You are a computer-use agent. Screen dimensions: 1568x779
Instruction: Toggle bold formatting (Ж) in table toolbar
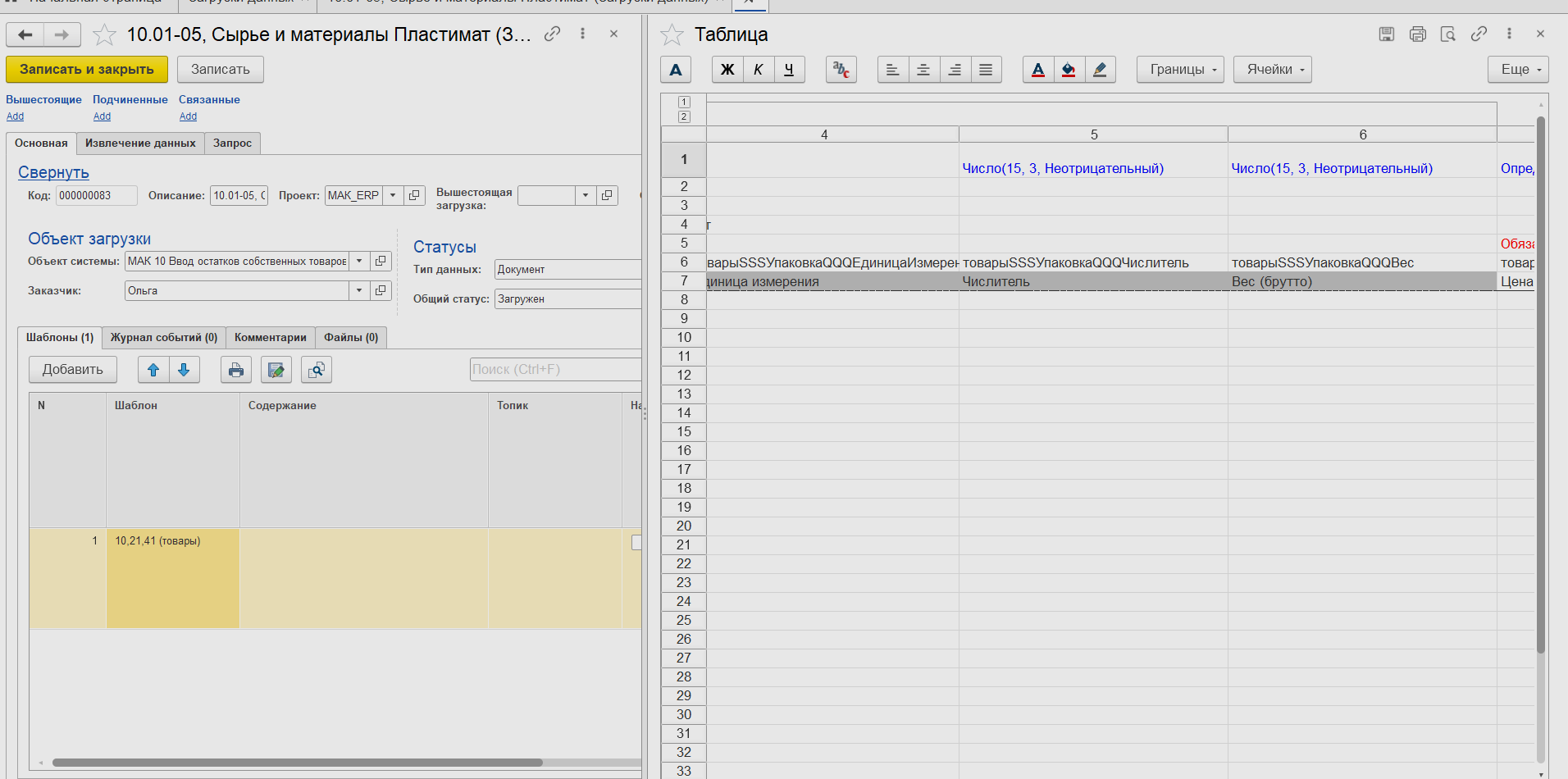coord(727,70)
